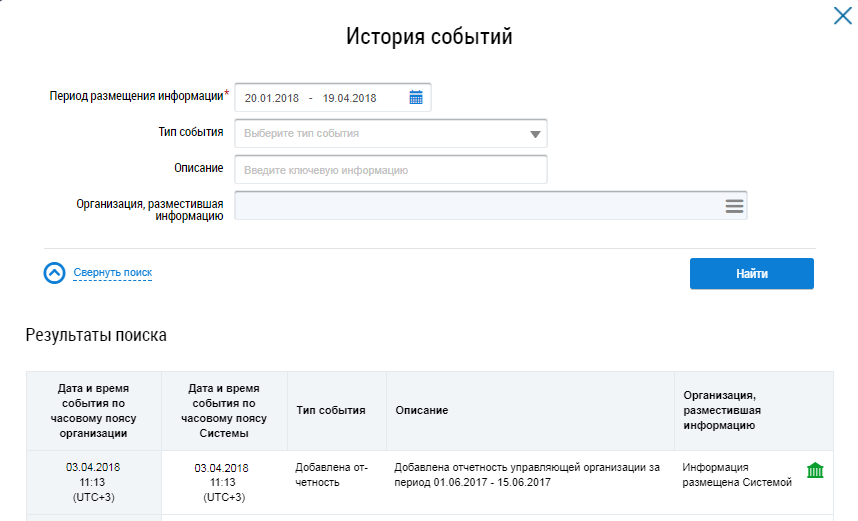Click the 'Информация размещена Системой' cell text
The height and width of the screenshot is (521, 858).
(x=736, y=474)
